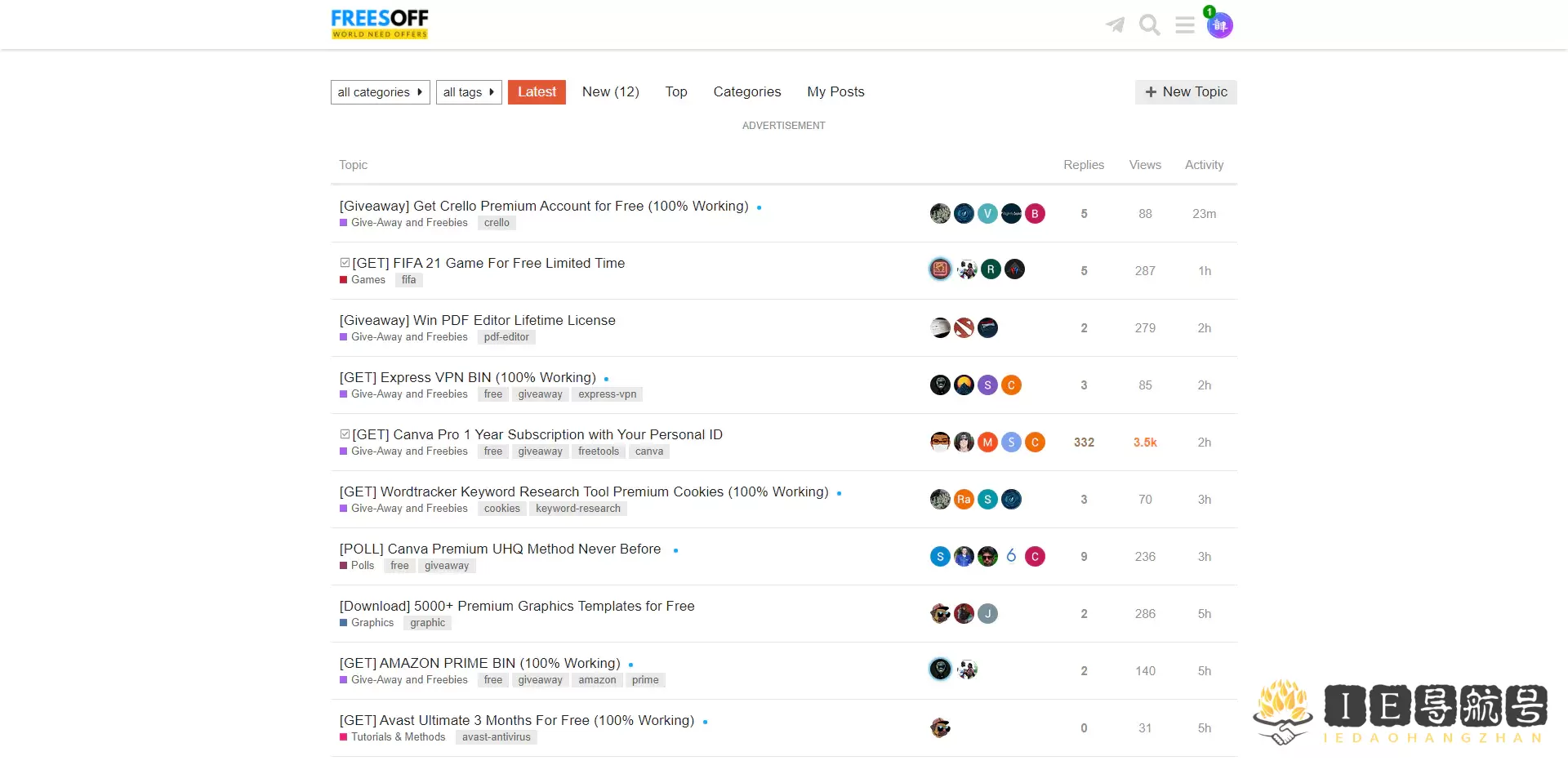Open the Avast Ultimate 3 Months topic
The height and width of the screenshot is (765, 1568).
click(517, 721)
